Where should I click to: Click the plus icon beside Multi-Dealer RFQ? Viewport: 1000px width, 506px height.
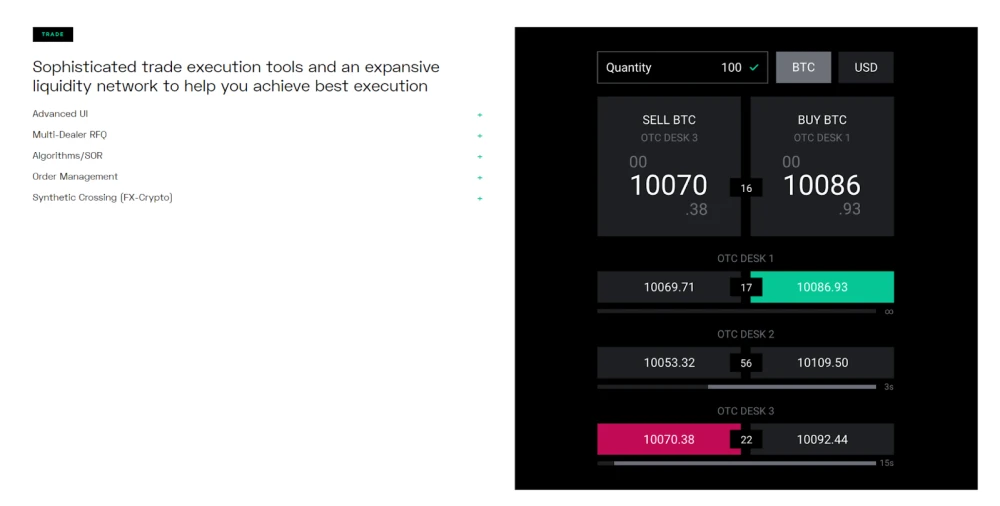pyautogui.click(x=480, y=136)
